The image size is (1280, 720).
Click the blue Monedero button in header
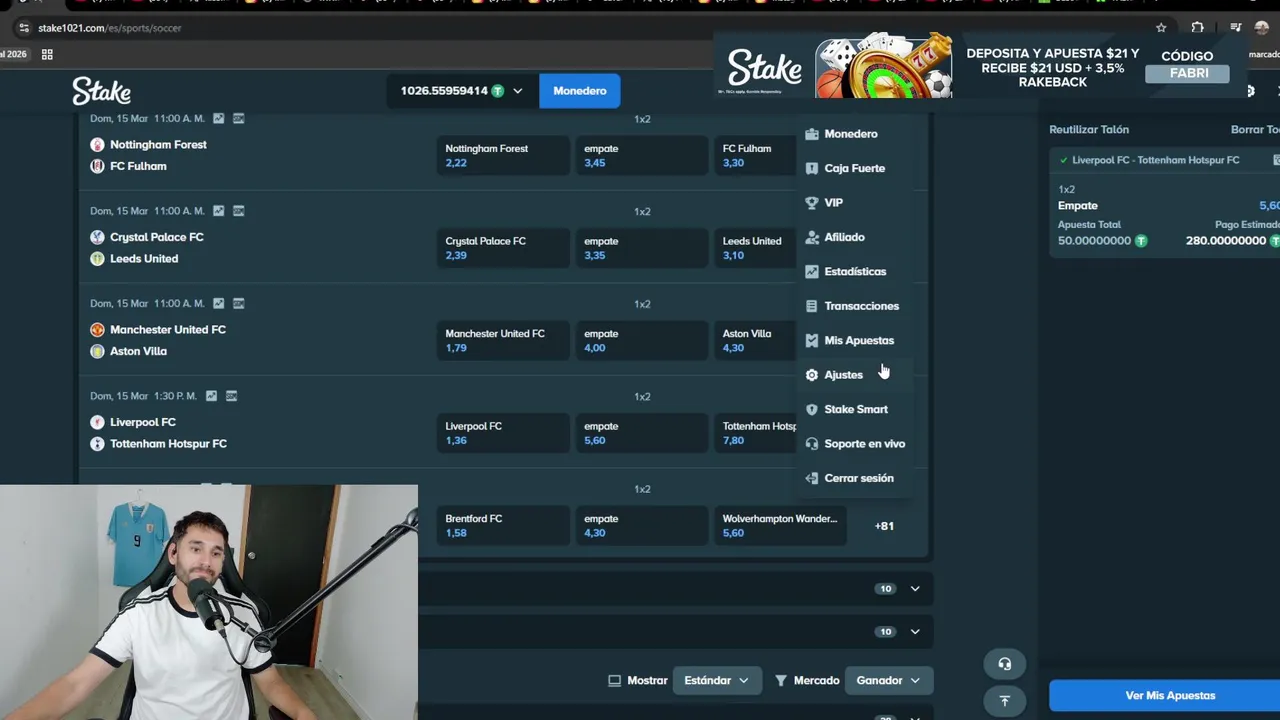(580, 91)
